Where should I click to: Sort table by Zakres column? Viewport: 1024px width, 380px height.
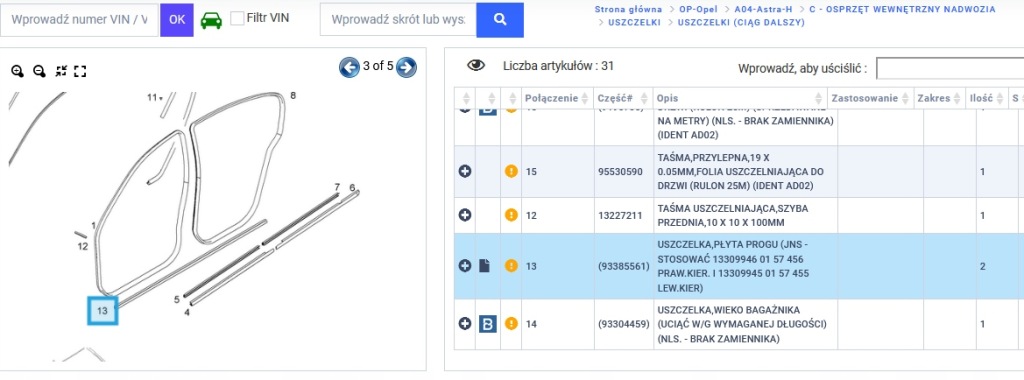click(939, 98)
